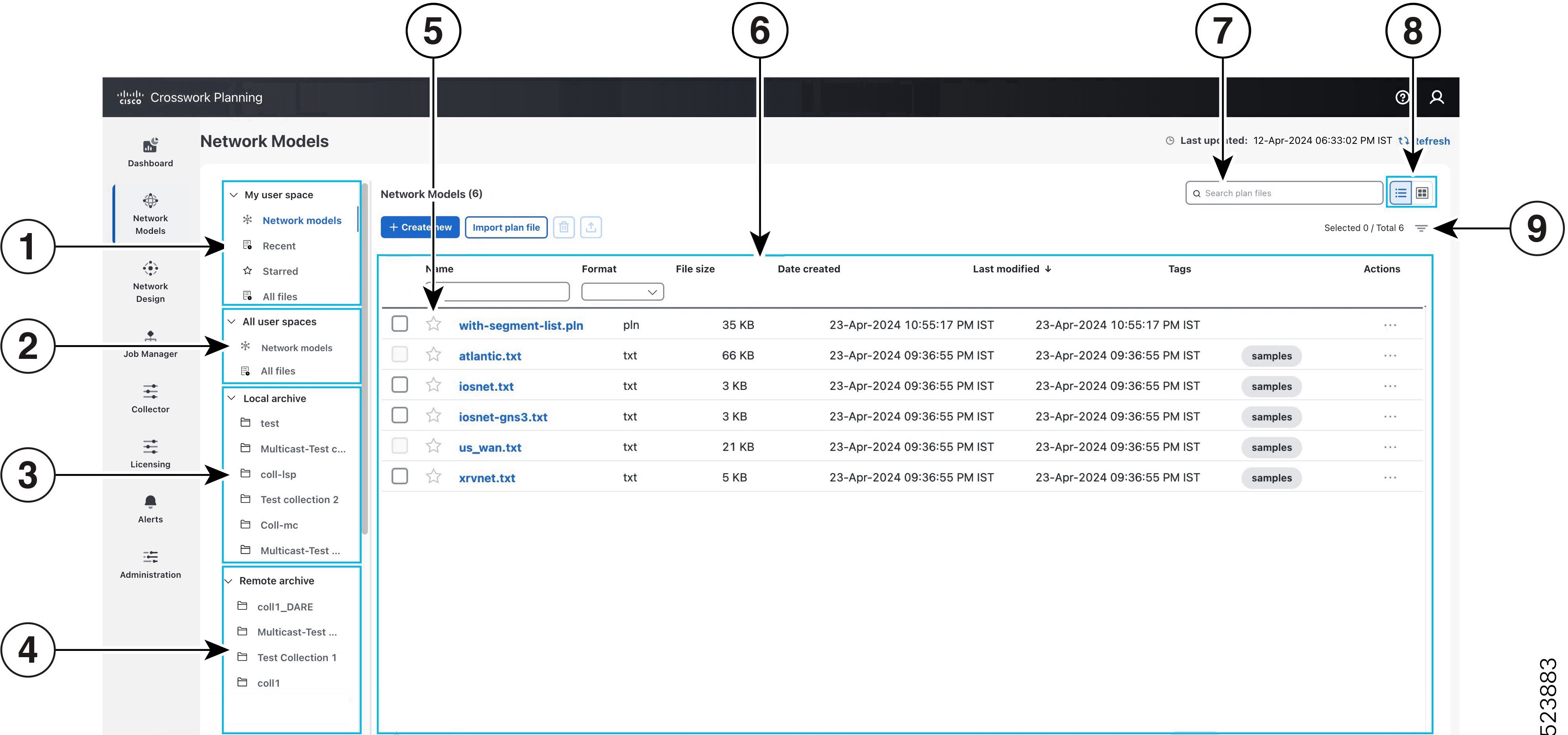The width and height of the screenshot is (1568, 735).
Task: Star the us_wan.txt file
Action: click(x=434, y=447)
